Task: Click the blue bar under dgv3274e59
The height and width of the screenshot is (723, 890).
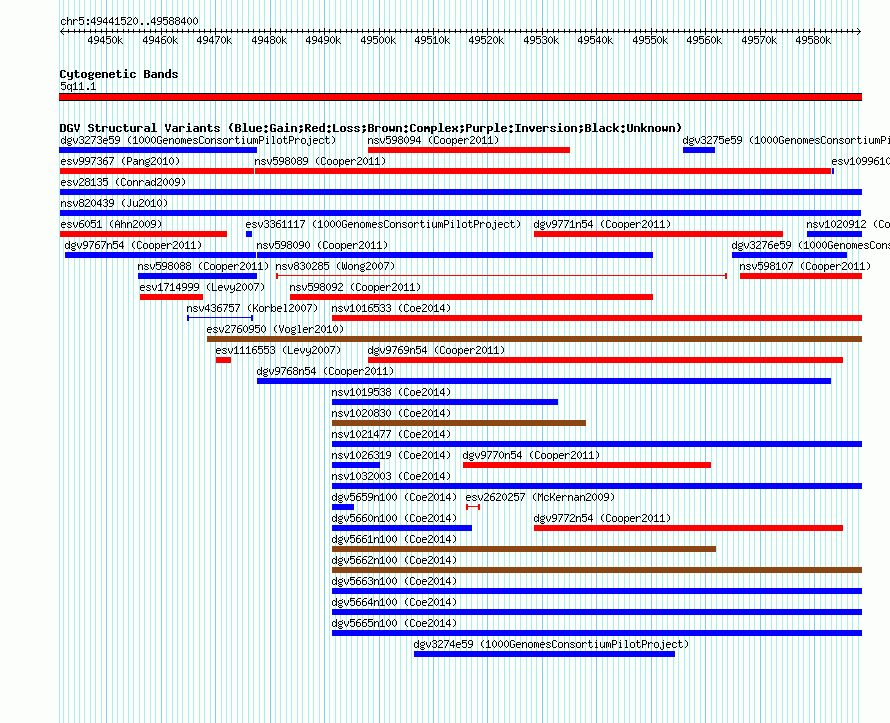Action: click(x=544, y=654)
